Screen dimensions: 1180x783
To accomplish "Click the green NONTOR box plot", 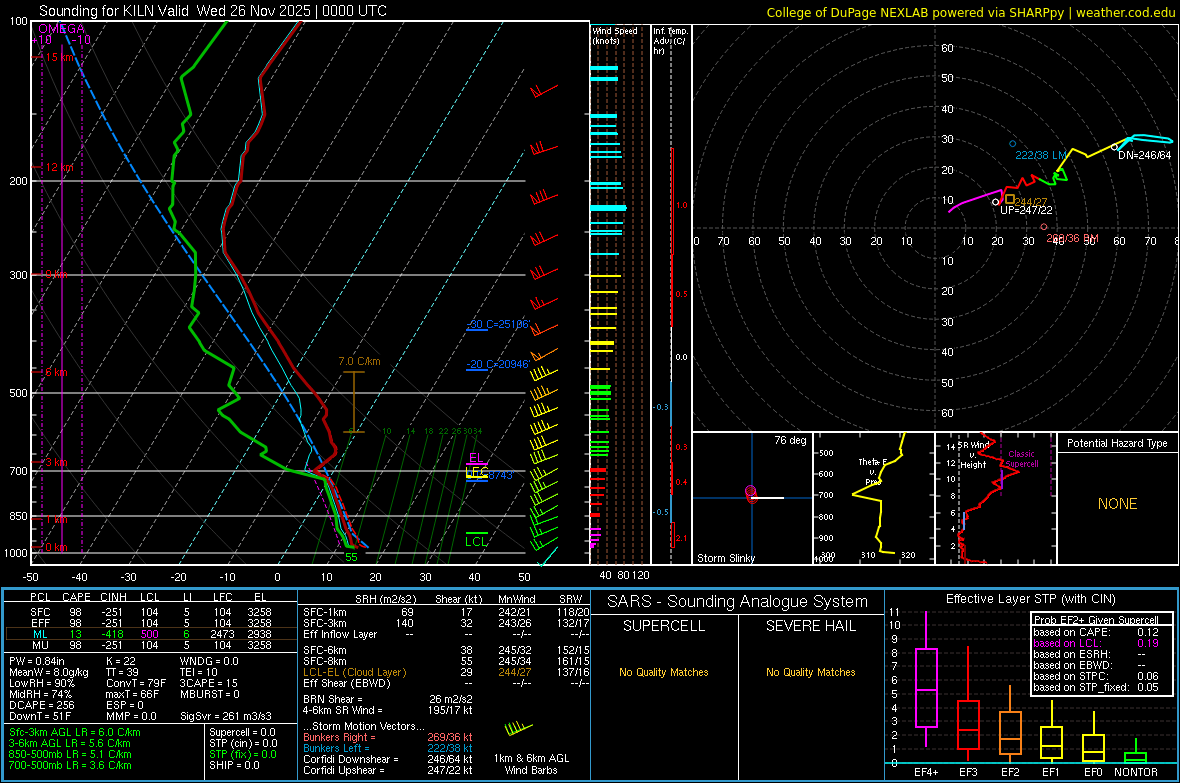I will click(1136, 752).
